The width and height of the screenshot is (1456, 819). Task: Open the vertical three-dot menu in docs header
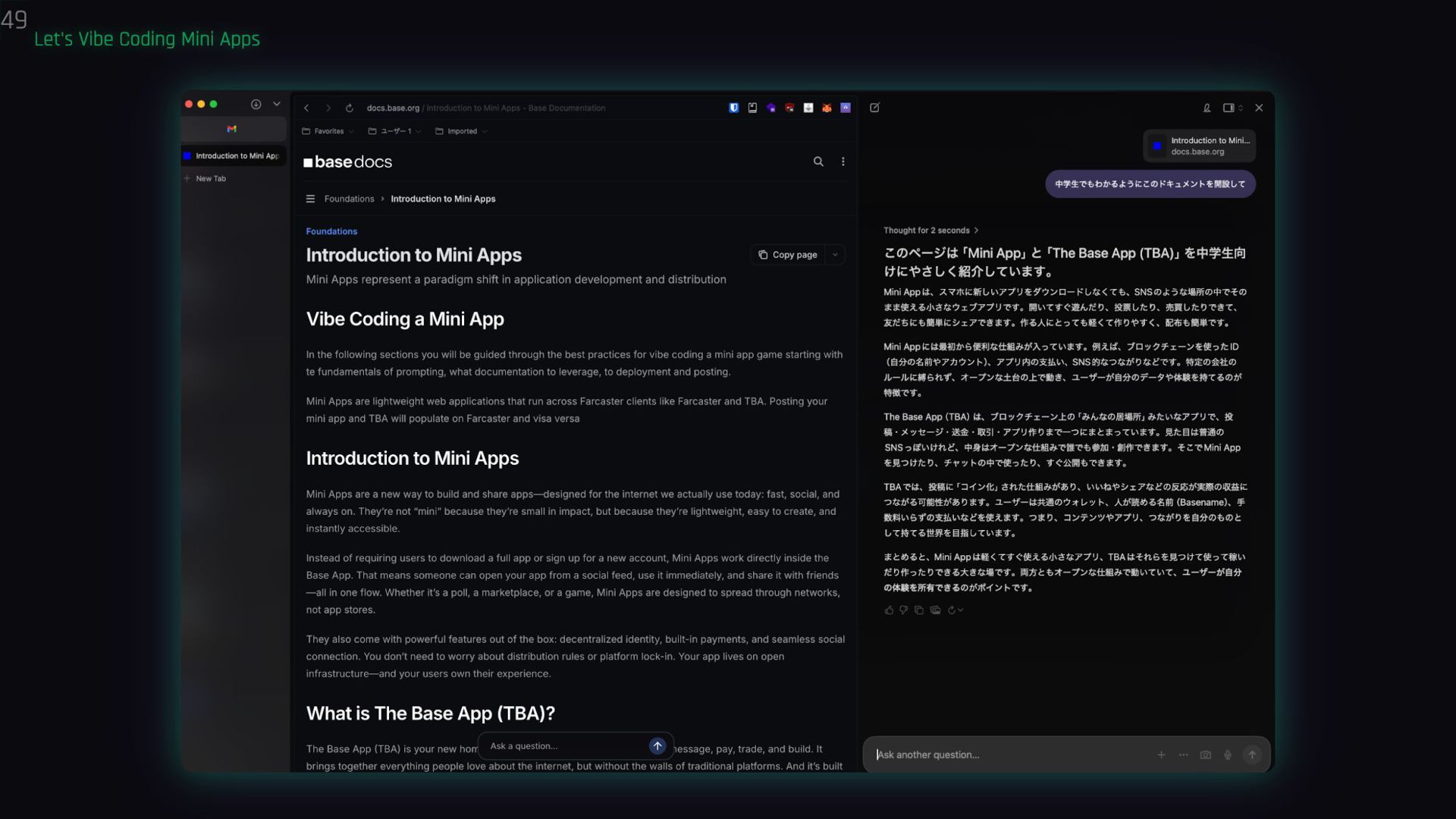(843, 162)
